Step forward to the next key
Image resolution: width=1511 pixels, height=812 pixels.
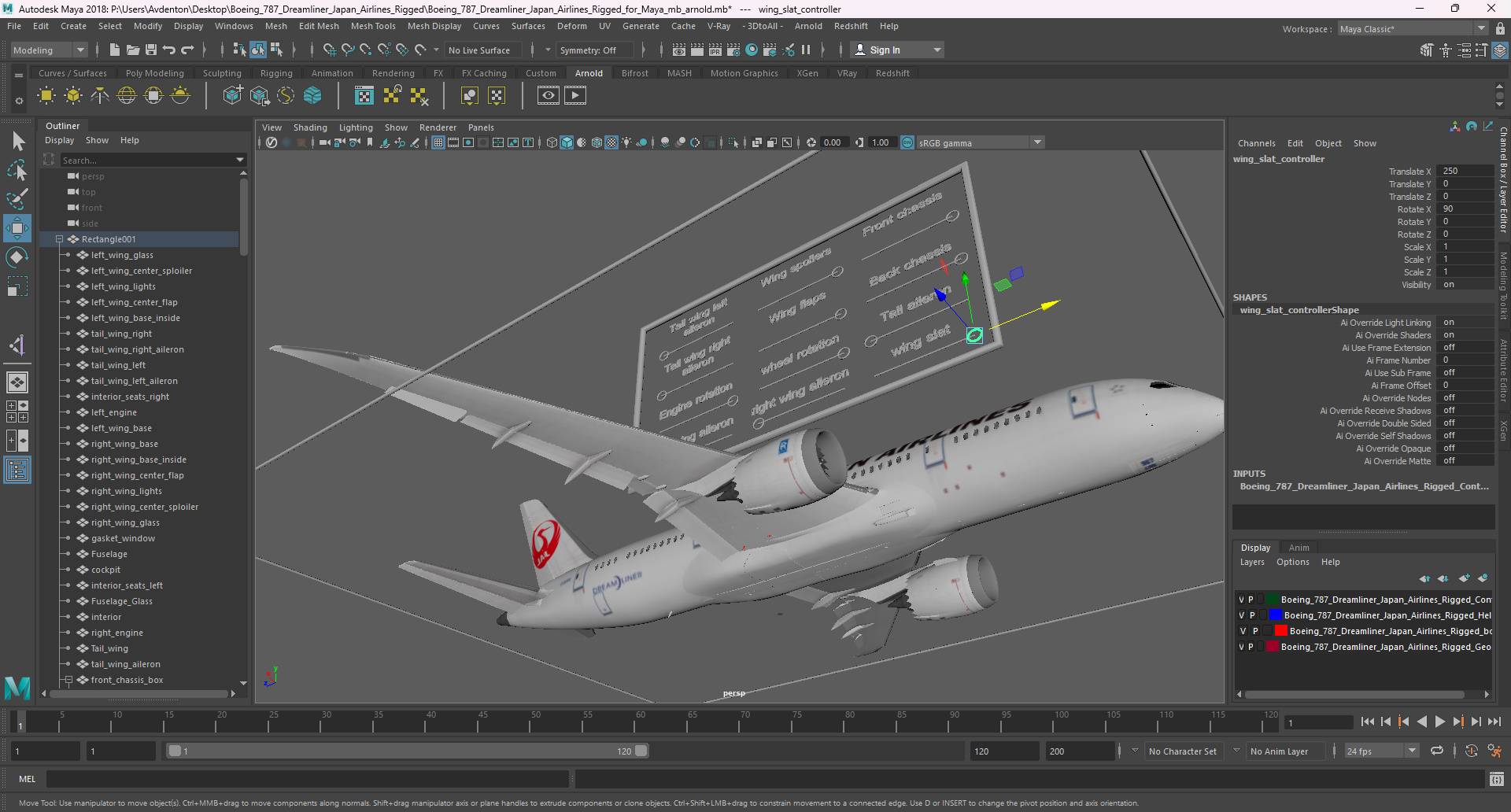[x=1457, y=722]
